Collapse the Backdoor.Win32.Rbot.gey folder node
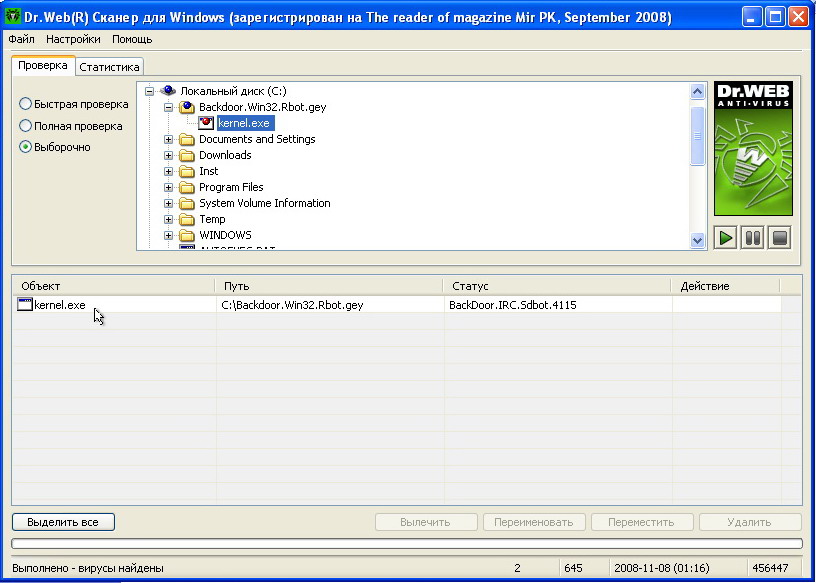816x583 pixels. pyautogui.click(x=168, y=107)
